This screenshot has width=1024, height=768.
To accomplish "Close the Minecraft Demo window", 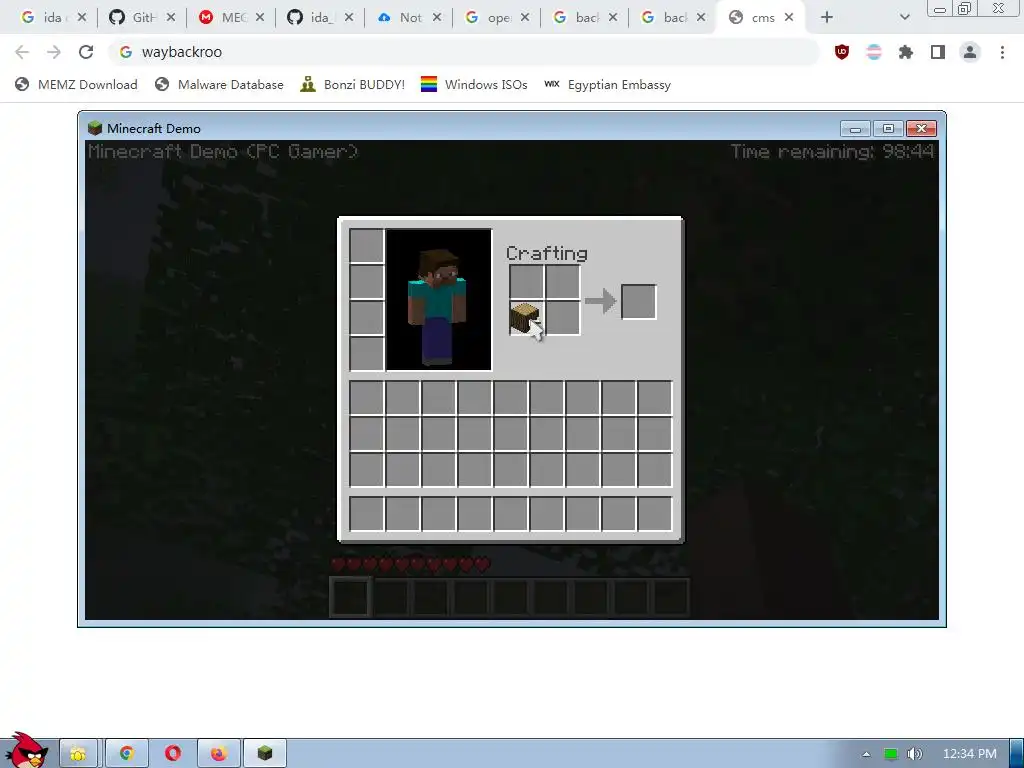I will pyautogui.click(x=921, y=129).
